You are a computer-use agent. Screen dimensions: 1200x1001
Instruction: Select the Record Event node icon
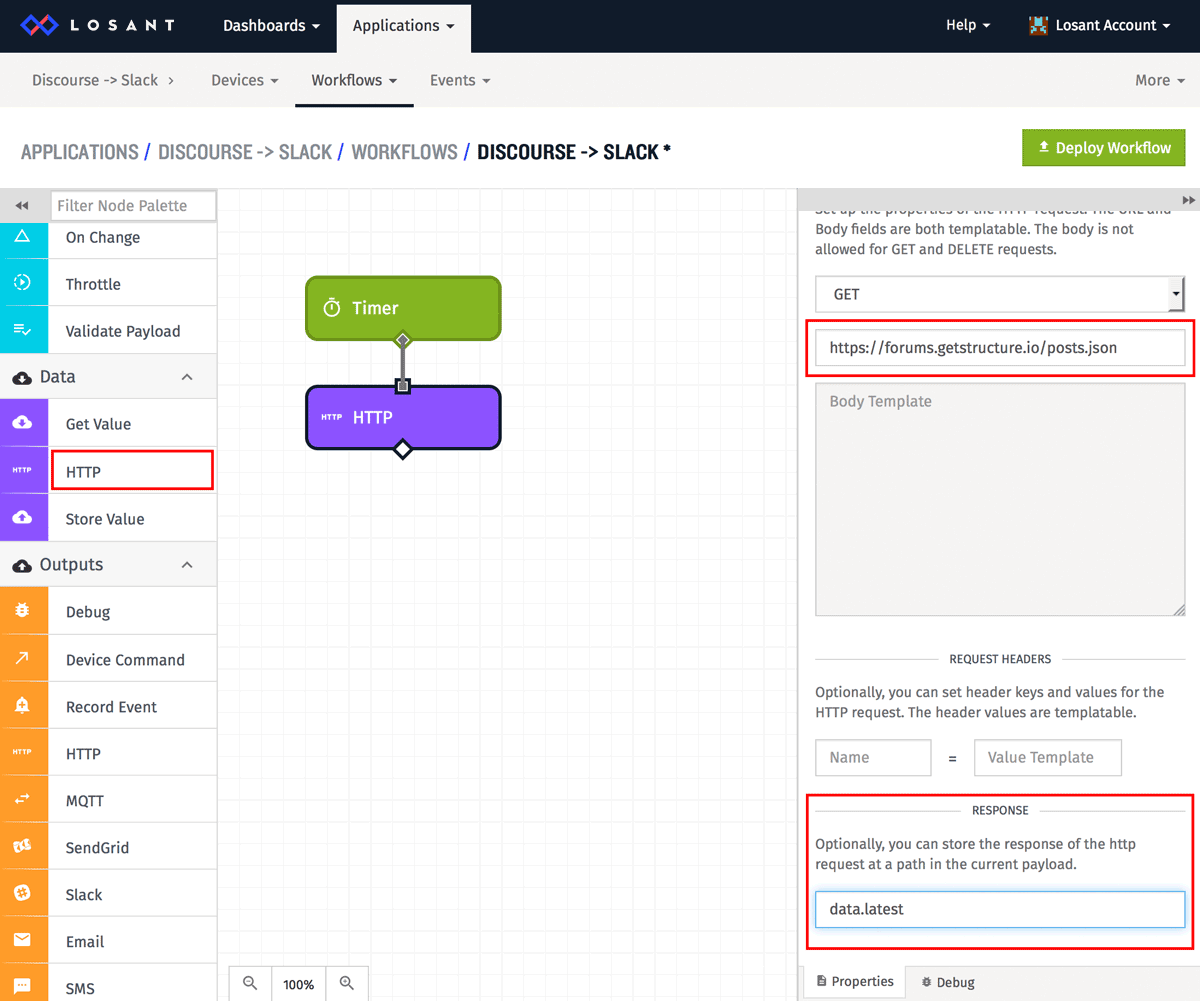23,705
